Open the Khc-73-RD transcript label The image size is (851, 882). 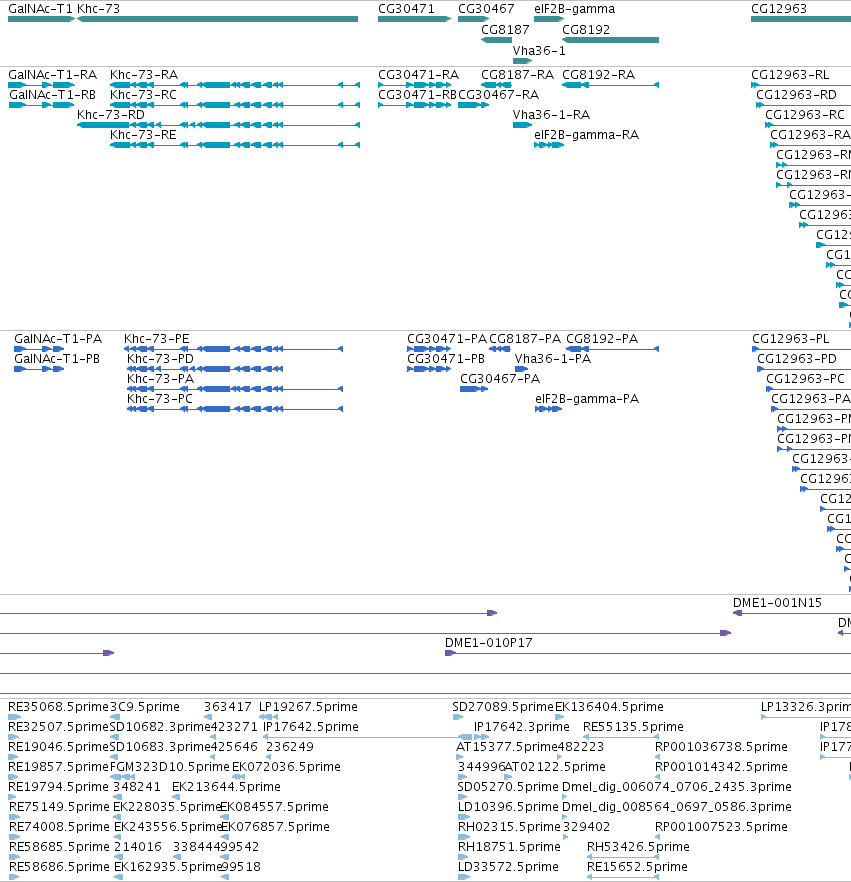[111, 115]
